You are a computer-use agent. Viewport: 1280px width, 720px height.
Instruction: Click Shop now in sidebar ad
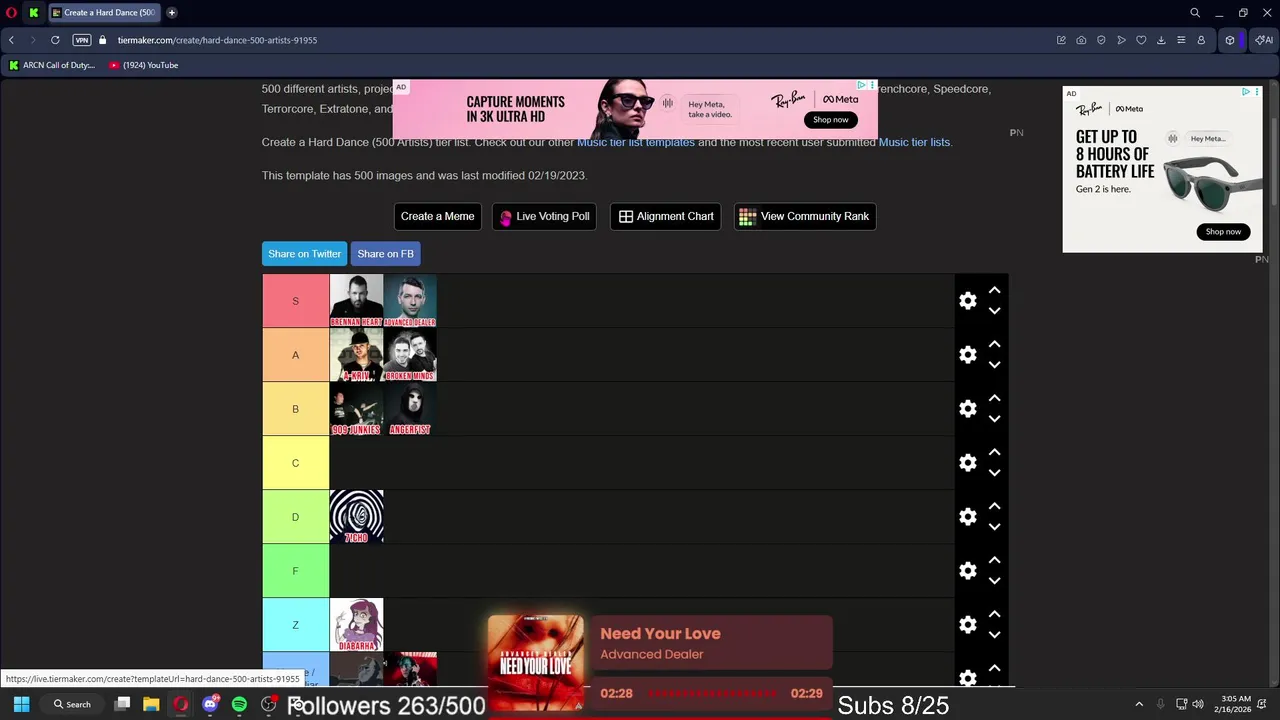pyautogui.click(x=1223, y=232)
